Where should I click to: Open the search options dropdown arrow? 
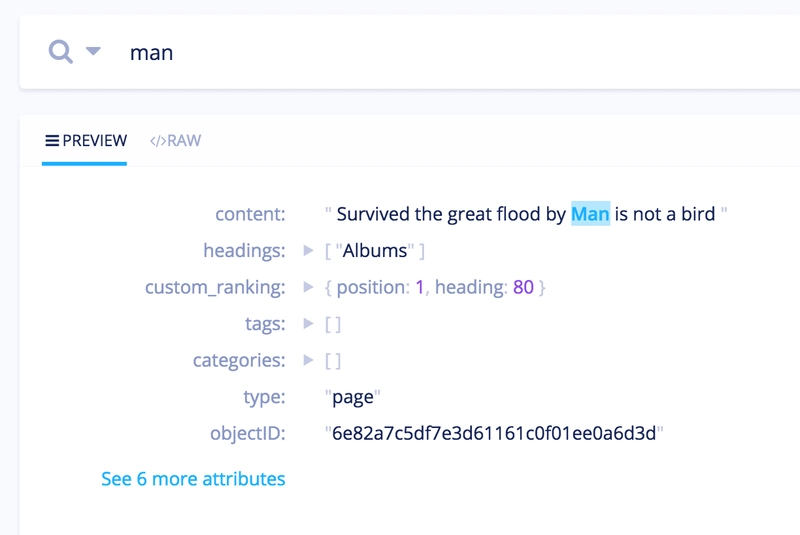tap(93, 50)
